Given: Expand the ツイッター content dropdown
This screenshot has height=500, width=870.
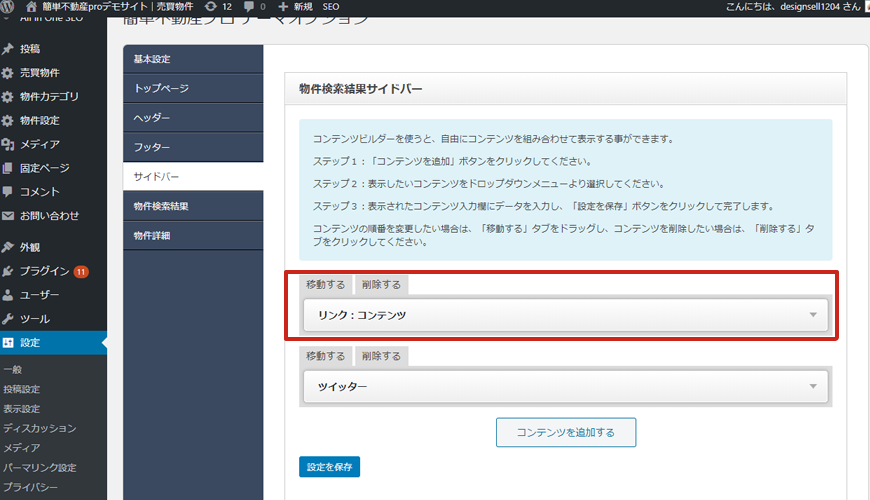Looking at the screenshot, I should [x=813, y=386].
